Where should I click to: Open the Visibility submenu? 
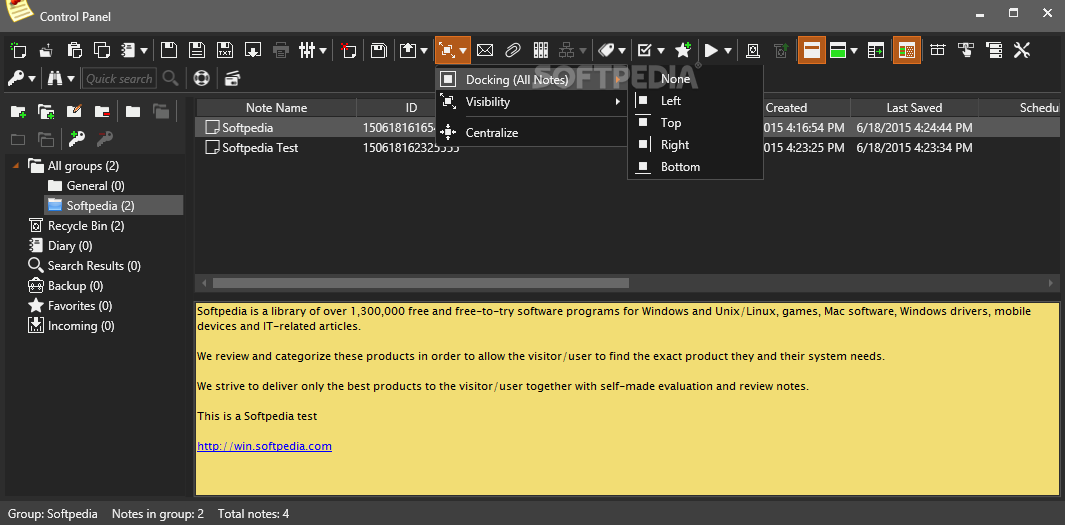(x=532, y=102)
